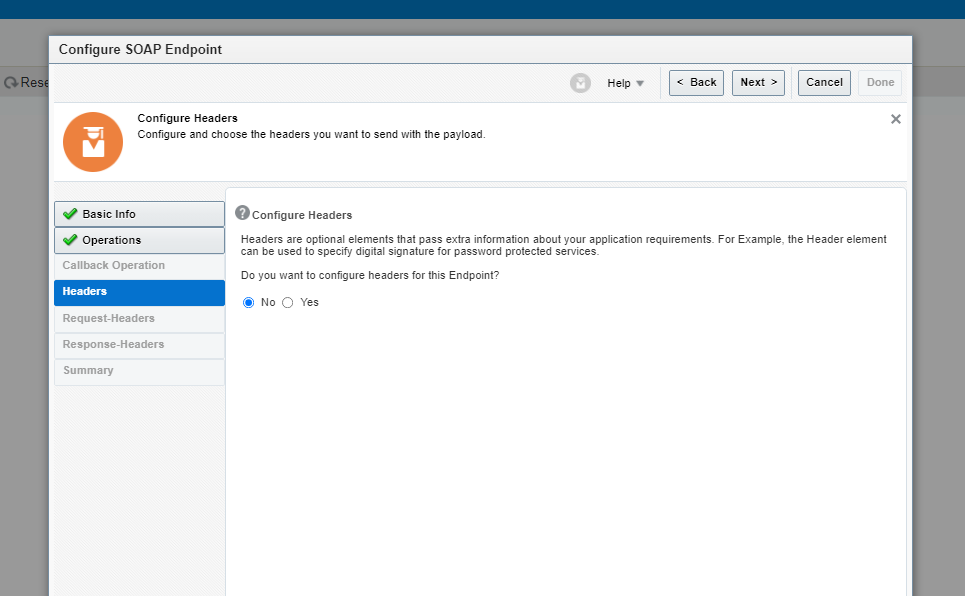Click the question mark help icon
Screen dimensions: 965x596
click(x=242, y=212)
